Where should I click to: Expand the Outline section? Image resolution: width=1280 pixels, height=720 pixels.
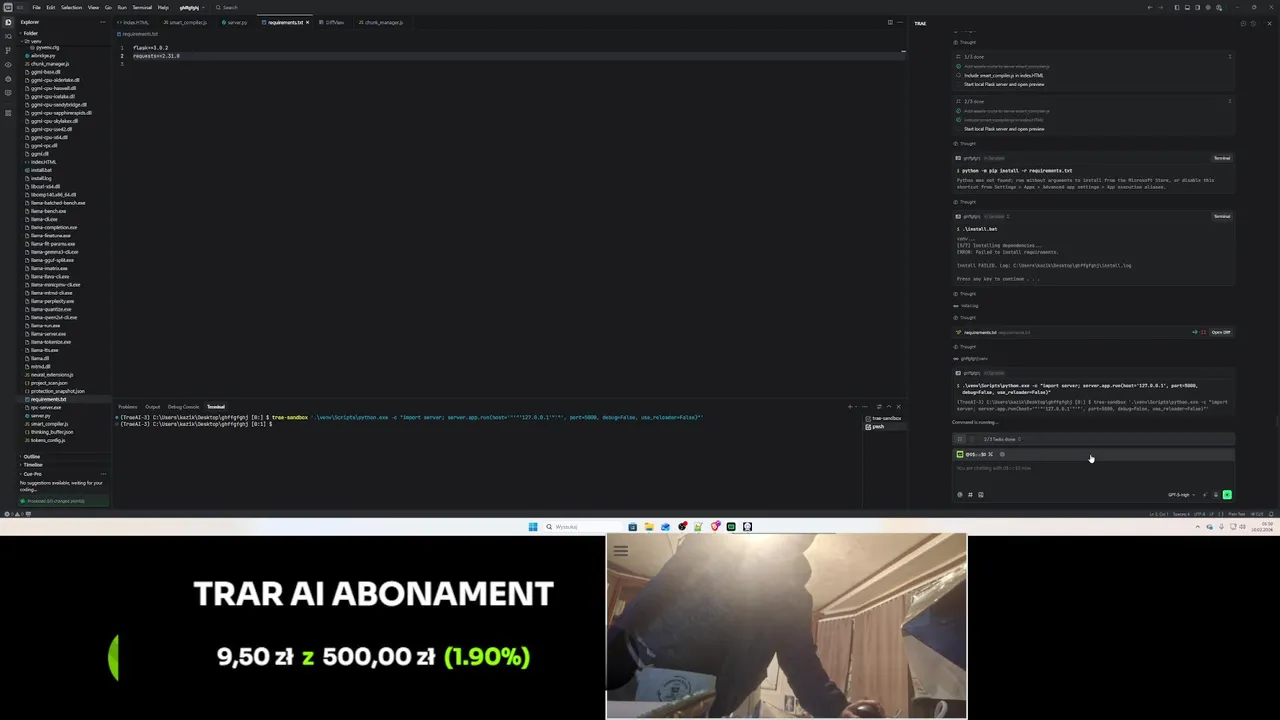tap(31, 457)
